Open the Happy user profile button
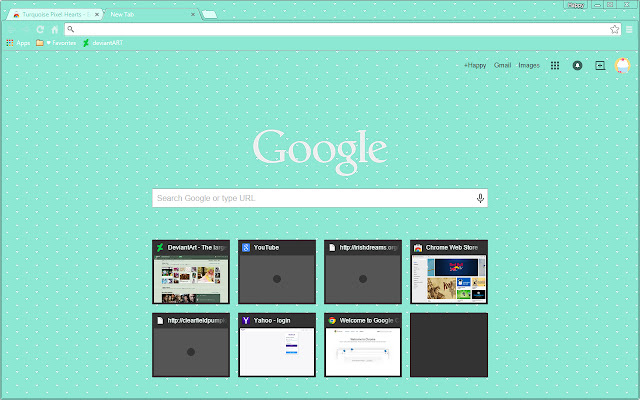 [576, 5]
